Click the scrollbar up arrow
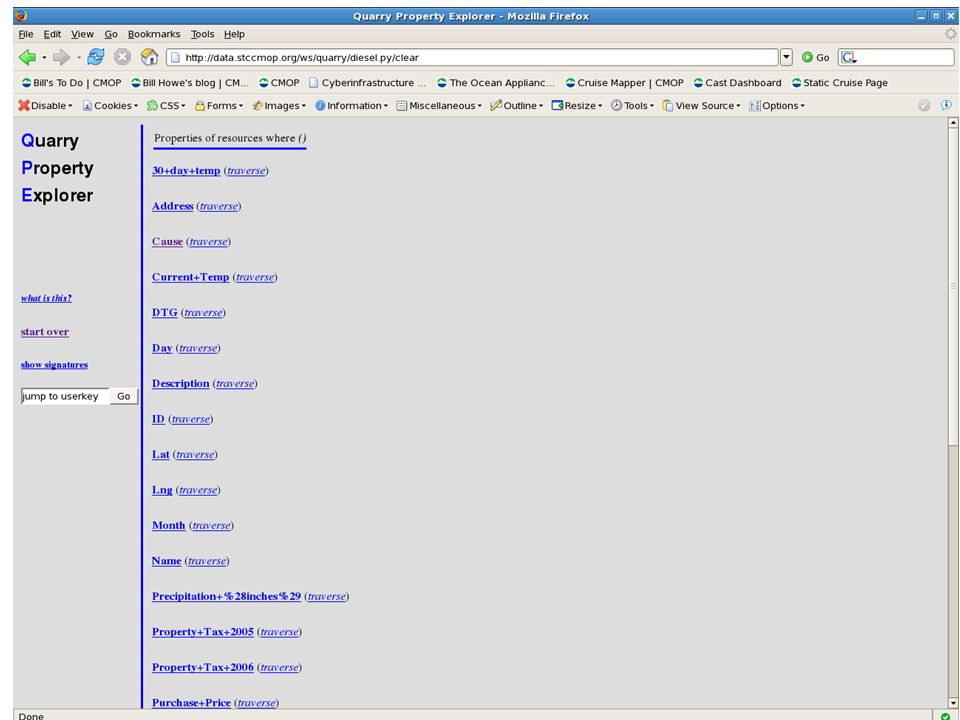Image resolution: width=960 pixels, height=720 pixels. (x=953, y=122)
